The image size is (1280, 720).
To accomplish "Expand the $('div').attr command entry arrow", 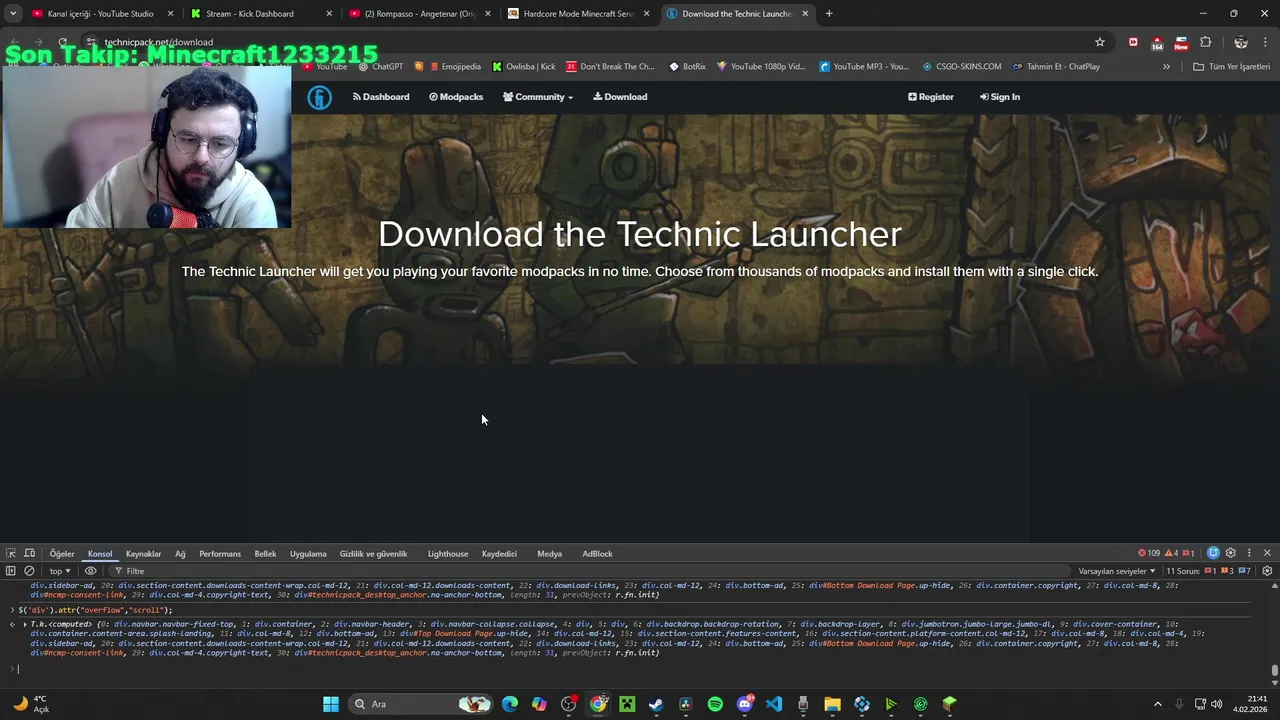I will (13, 610).
